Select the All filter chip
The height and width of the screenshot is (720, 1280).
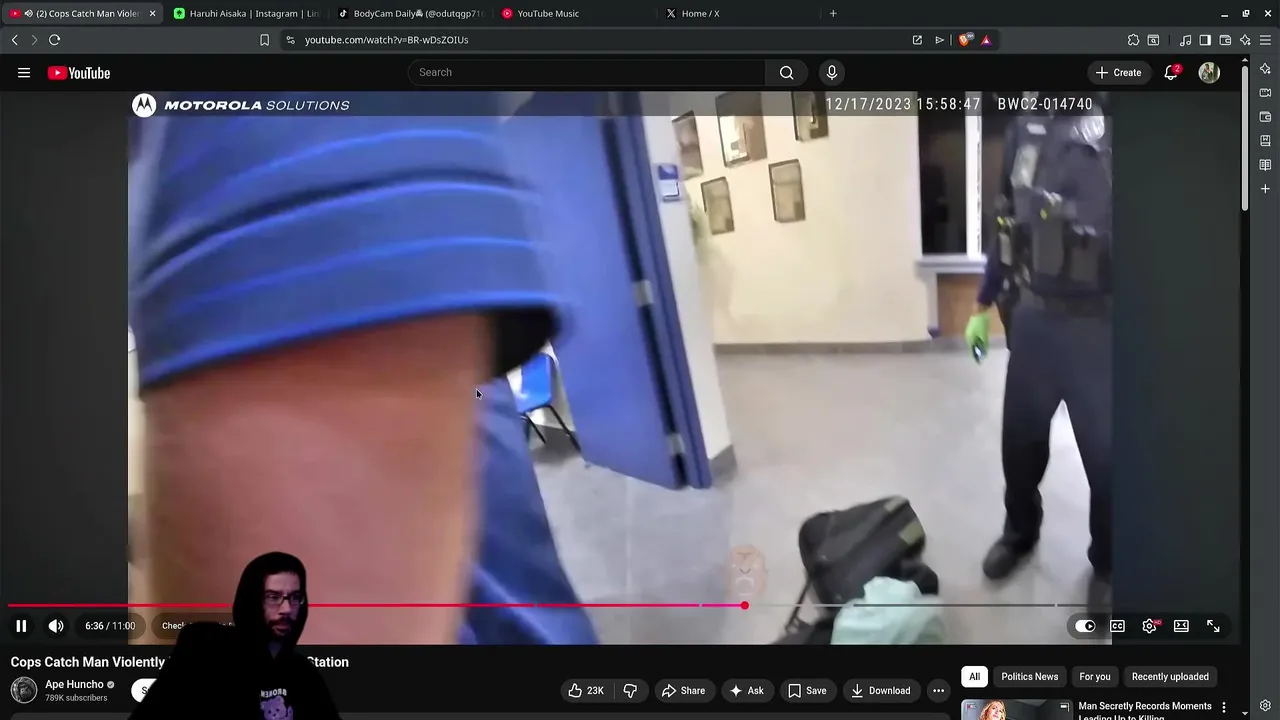(974, 677)
